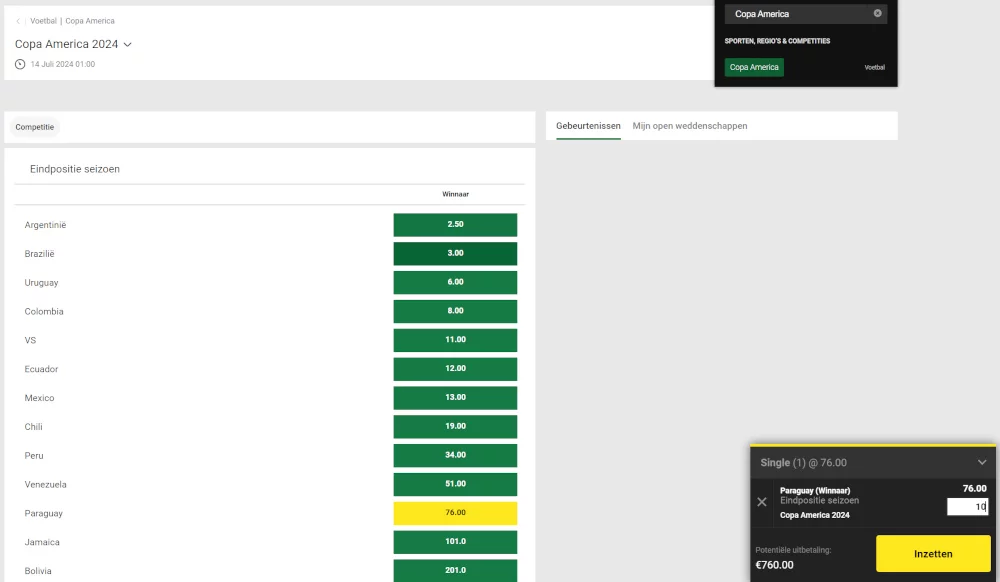Screen dimensions: 1000x582
Task: Pick Brazilië winner odds 3.00
Action: click(x=455, y=253)
